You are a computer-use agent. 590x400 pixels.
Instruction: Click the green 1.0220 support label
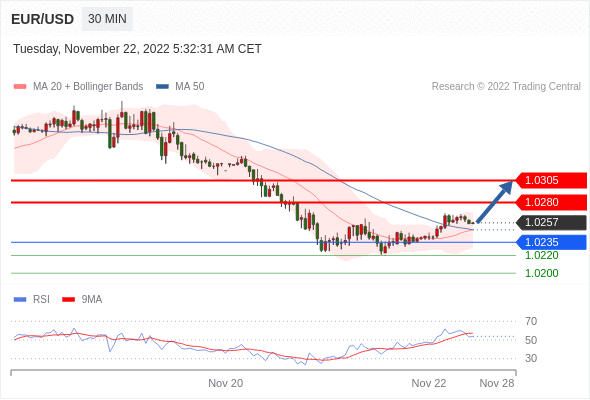[542, 256]
